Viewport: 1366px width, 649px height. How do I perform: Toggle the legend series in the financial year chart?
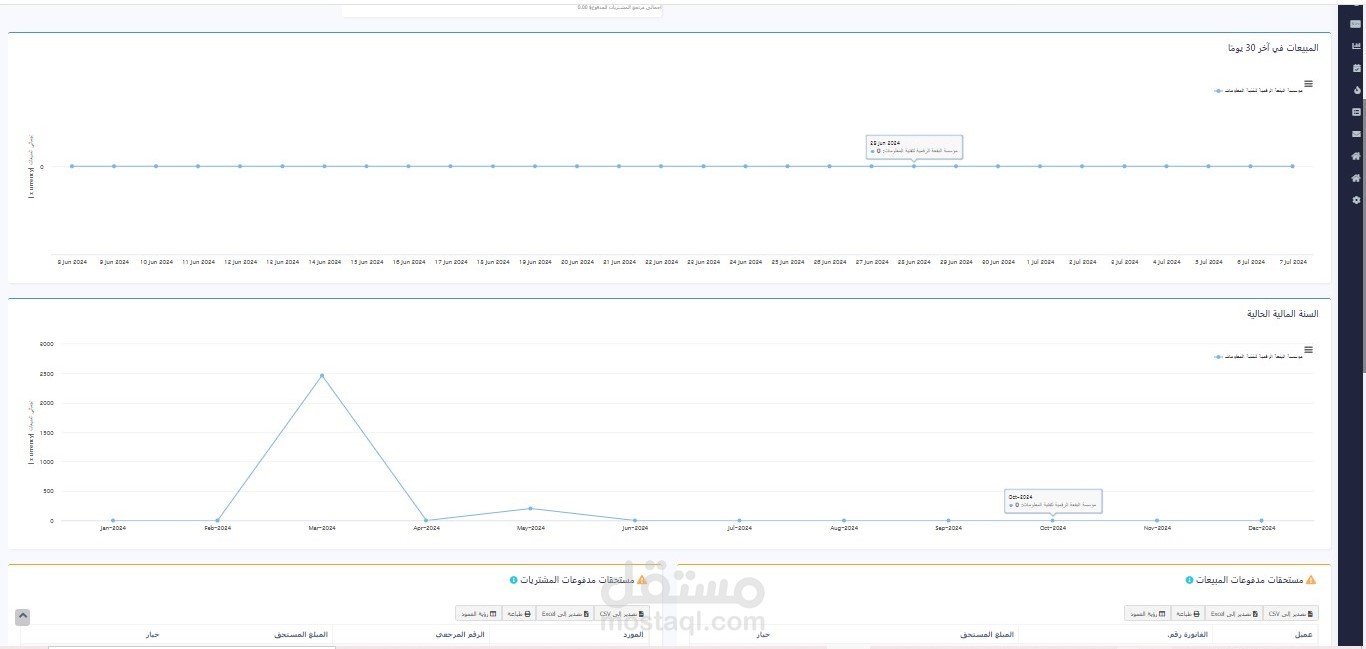(x=1258, y=357)
